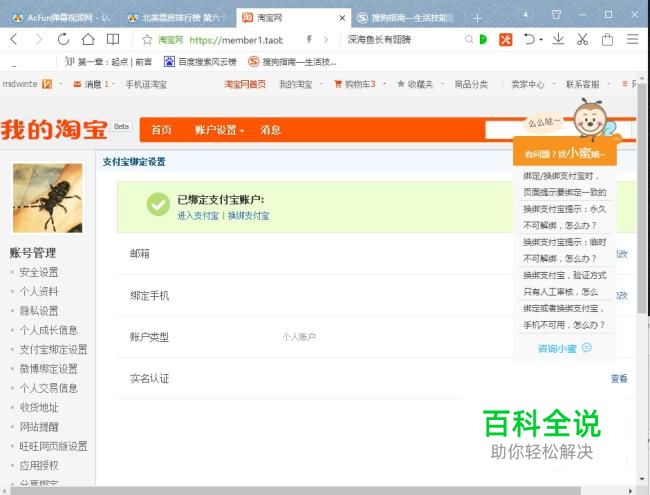650x495 pixels.
Task: Select 首页 in the orange navigation bar
Action: [x=161, y=130]
